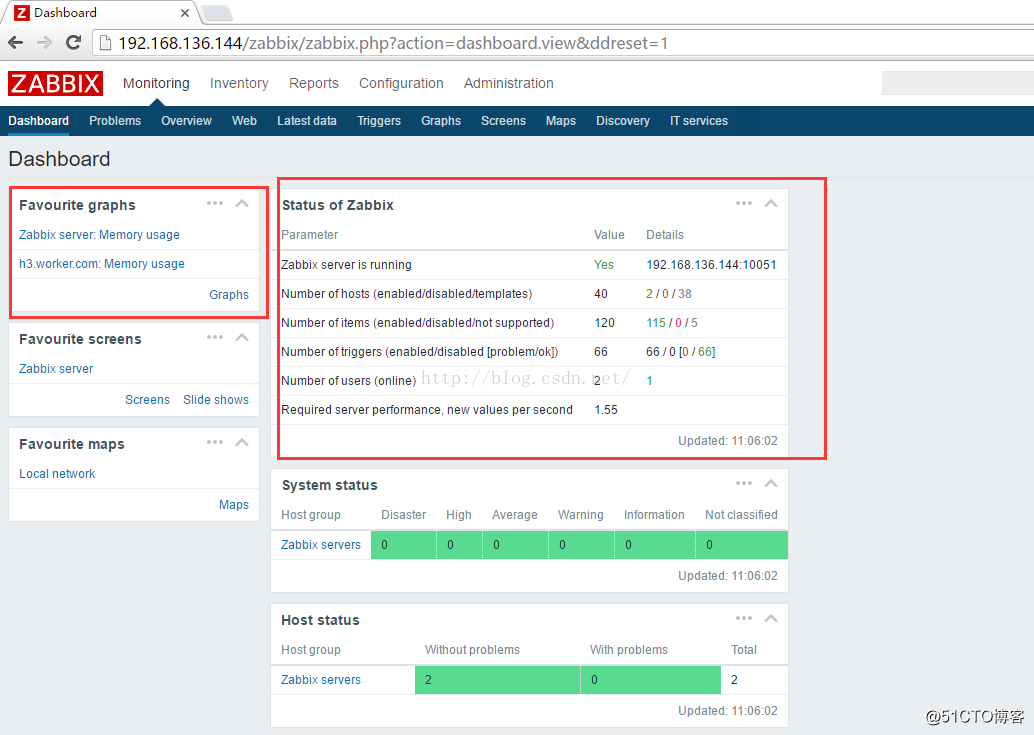Click the Zabbix search field
The height and width of the screenshot is (735, 1034).
click(x=958, y=83)
